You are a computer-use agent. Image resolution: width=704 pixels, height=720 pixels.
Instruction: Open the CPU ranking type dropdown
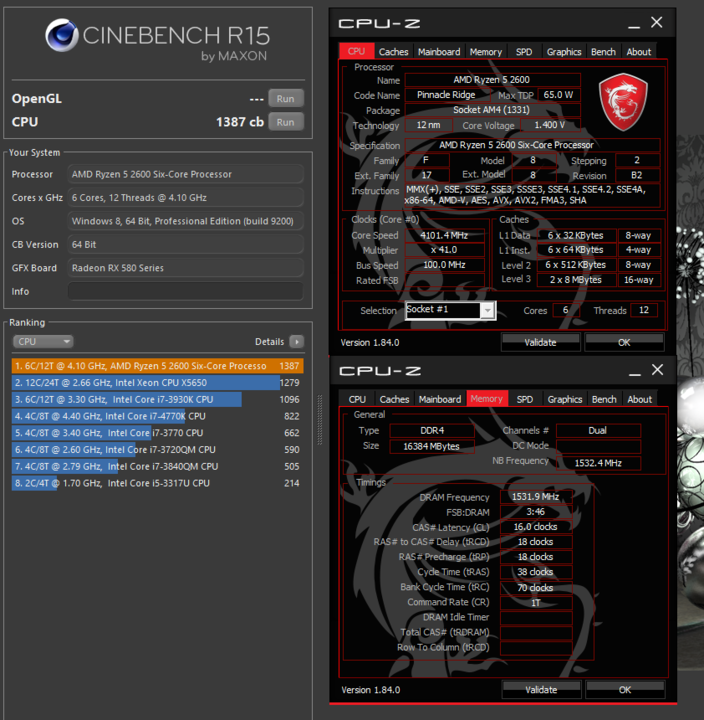(x=43, y=342)
